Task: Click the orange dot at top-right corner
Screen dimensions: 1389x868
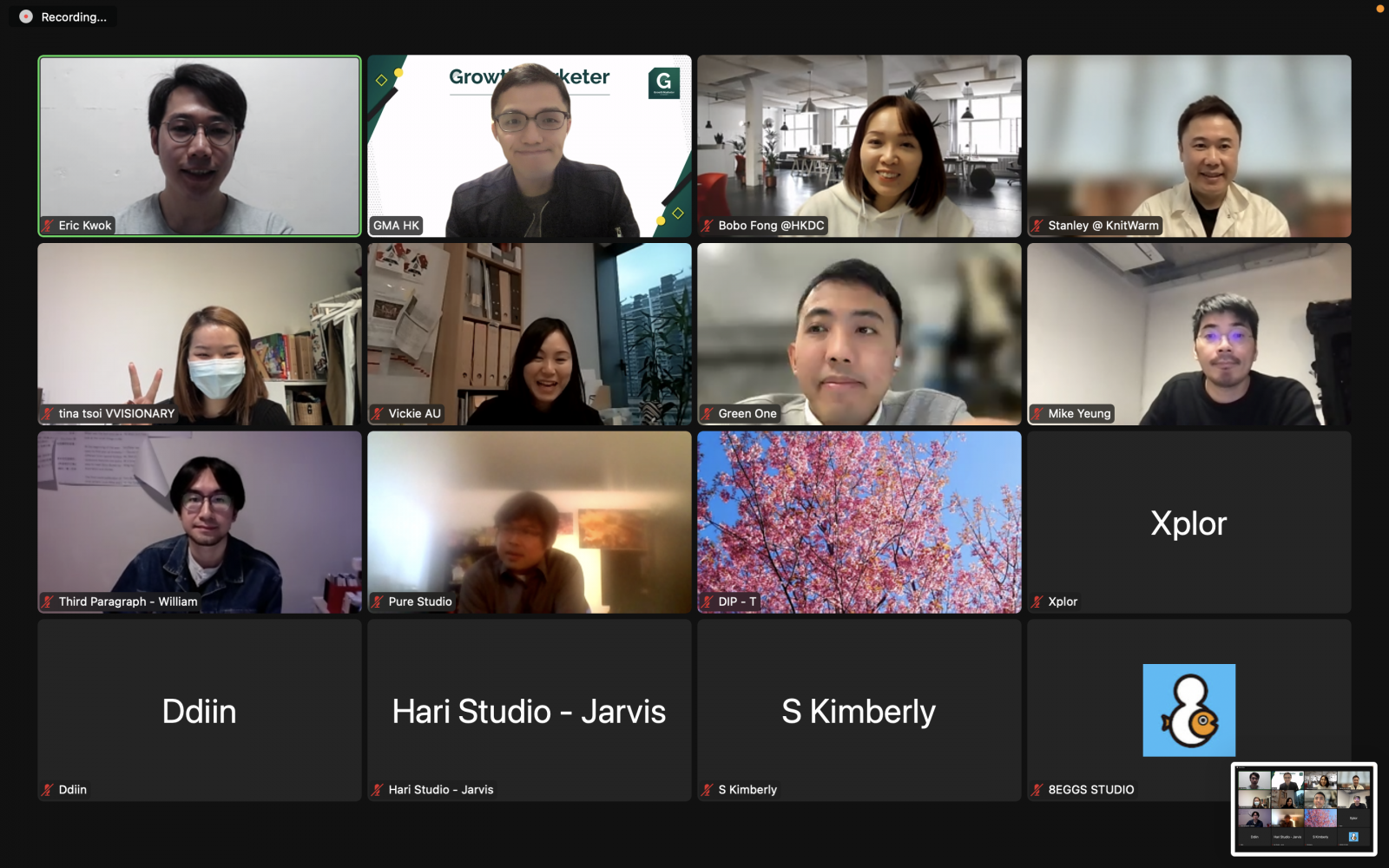Action: tap(1380, 9)
